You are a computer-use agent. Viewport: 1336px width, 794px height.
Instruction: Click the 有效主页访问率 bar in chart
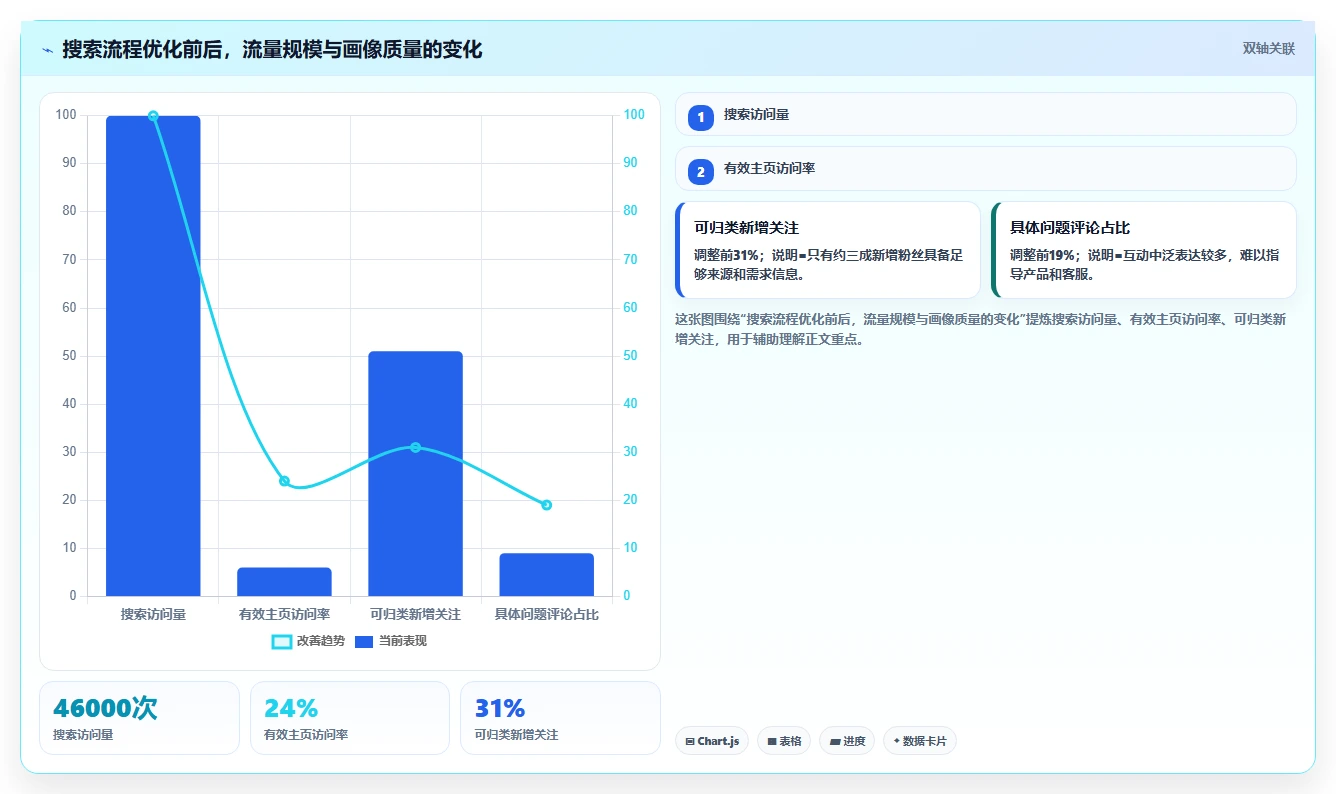pos(284,582)
